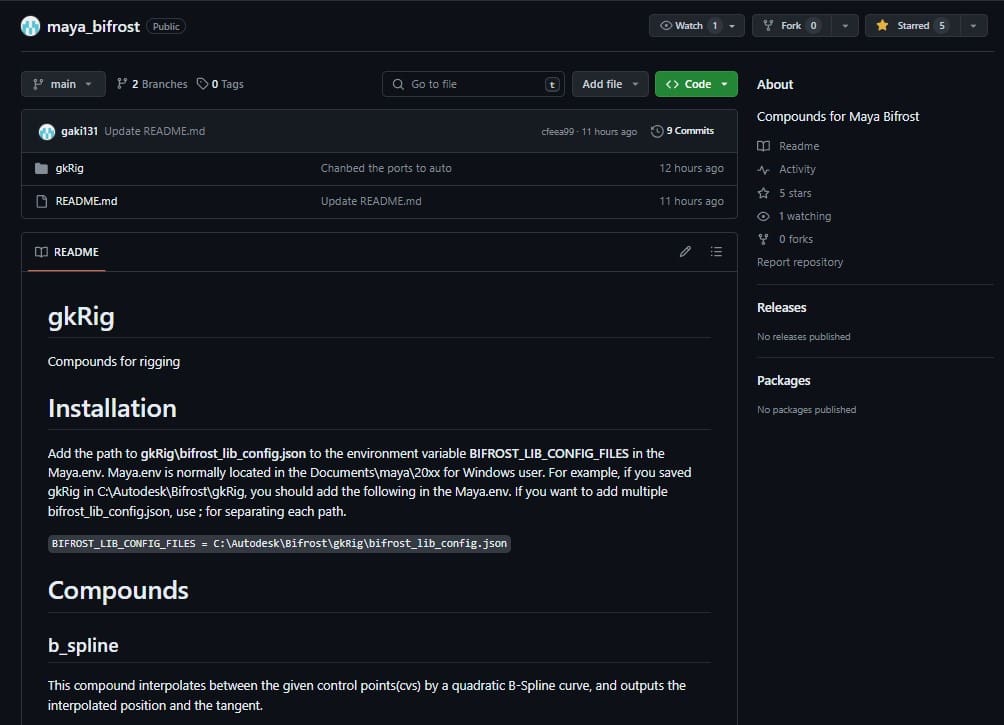The height and width of the screenshot is (725, 1004).
Task: Click the Report repository link
Action: click(x=800, y=262)
